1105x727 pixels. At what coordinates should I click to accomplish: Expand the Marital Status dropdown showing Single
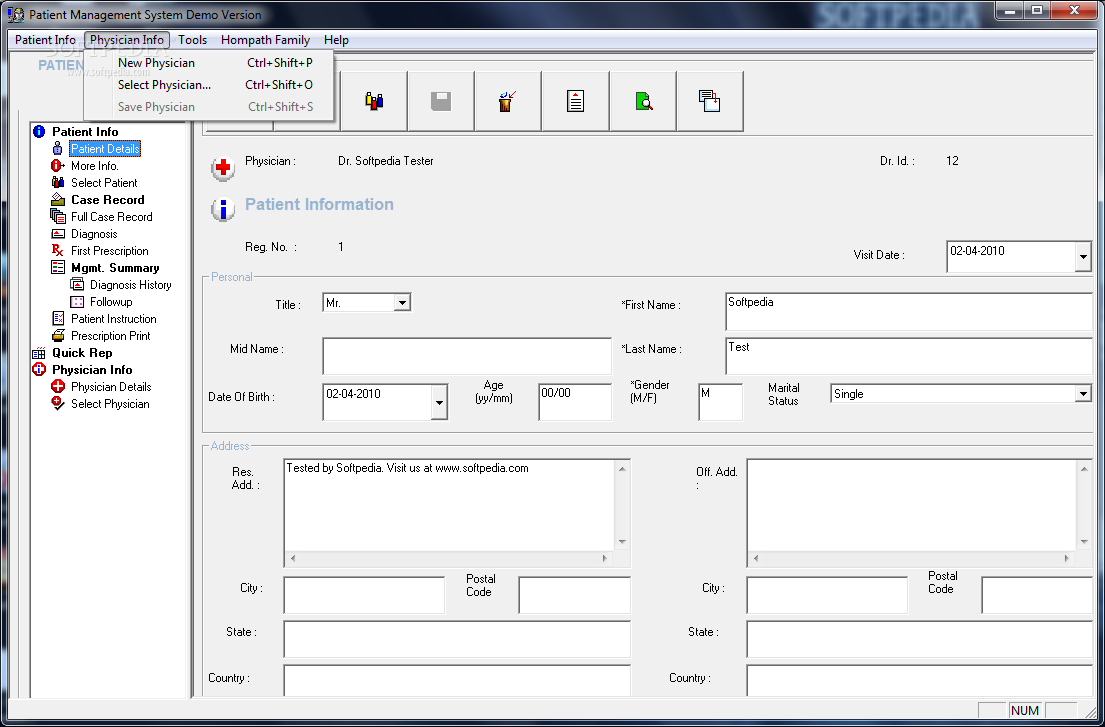[1083, 394]
